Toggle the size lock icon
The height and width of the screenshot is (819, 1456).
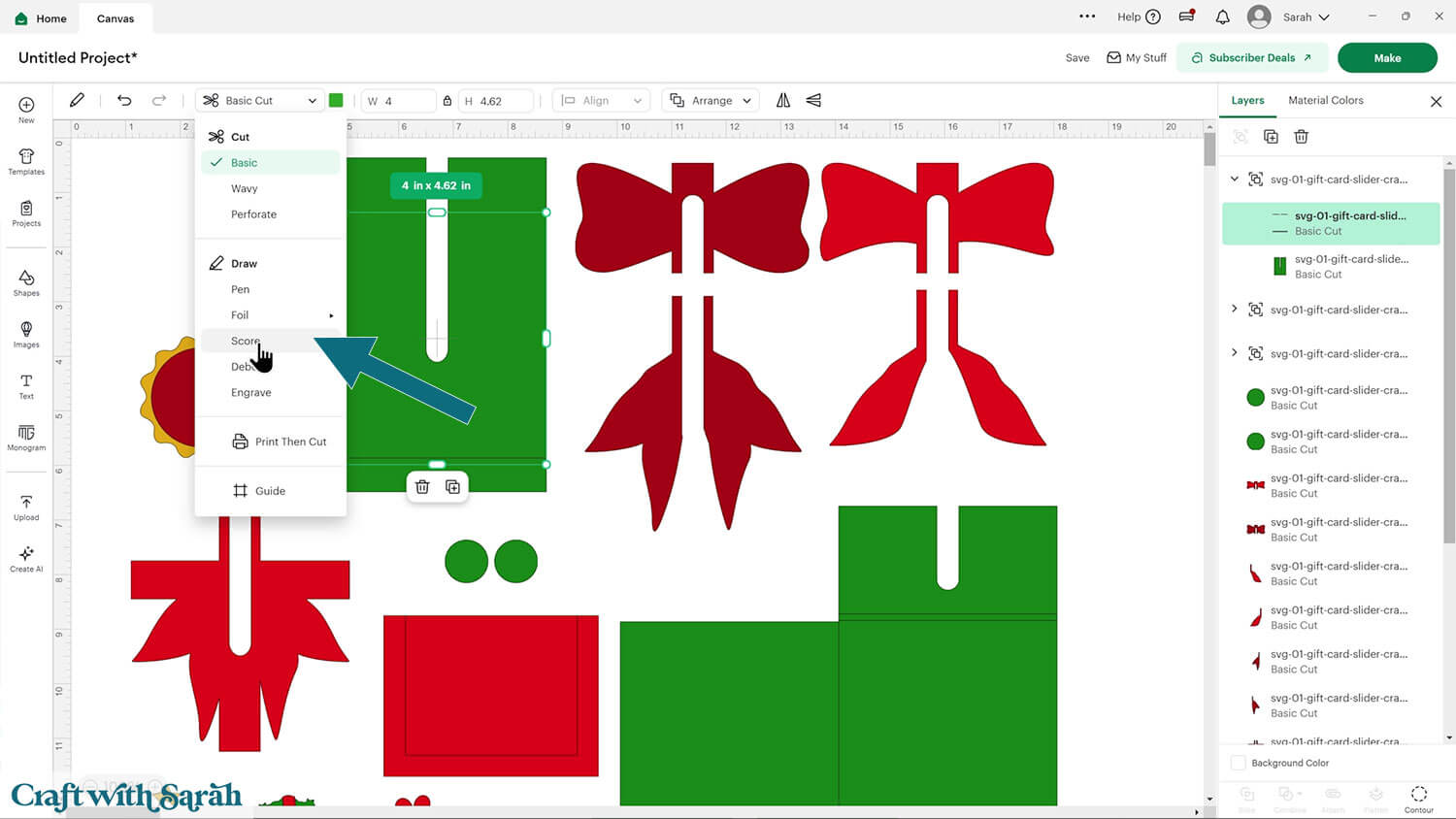click(x=447, y=101)
